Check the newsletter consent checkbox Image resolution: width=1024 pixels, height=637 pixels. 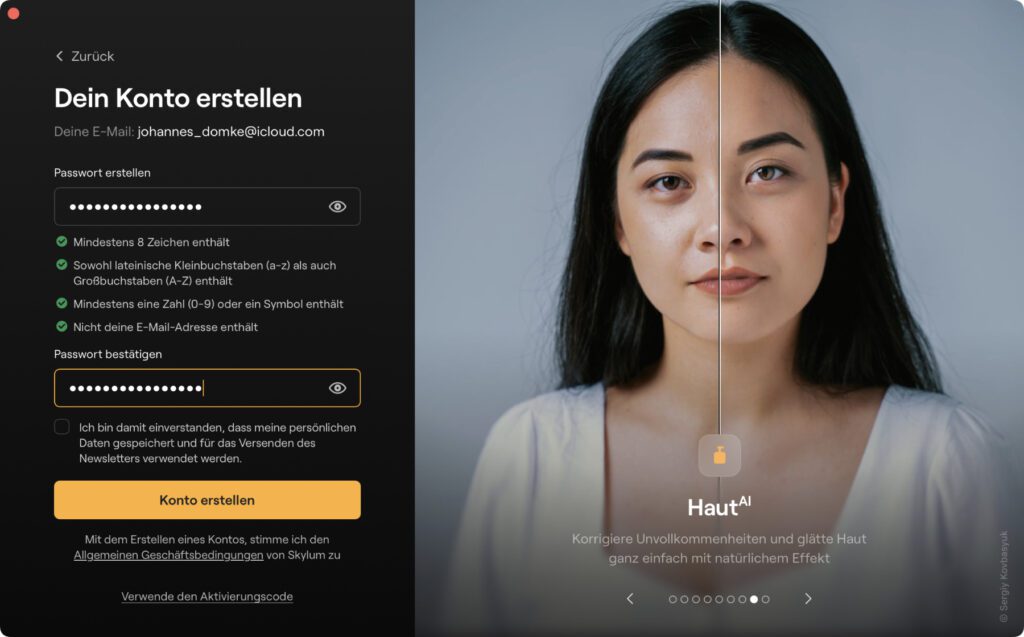61,427
